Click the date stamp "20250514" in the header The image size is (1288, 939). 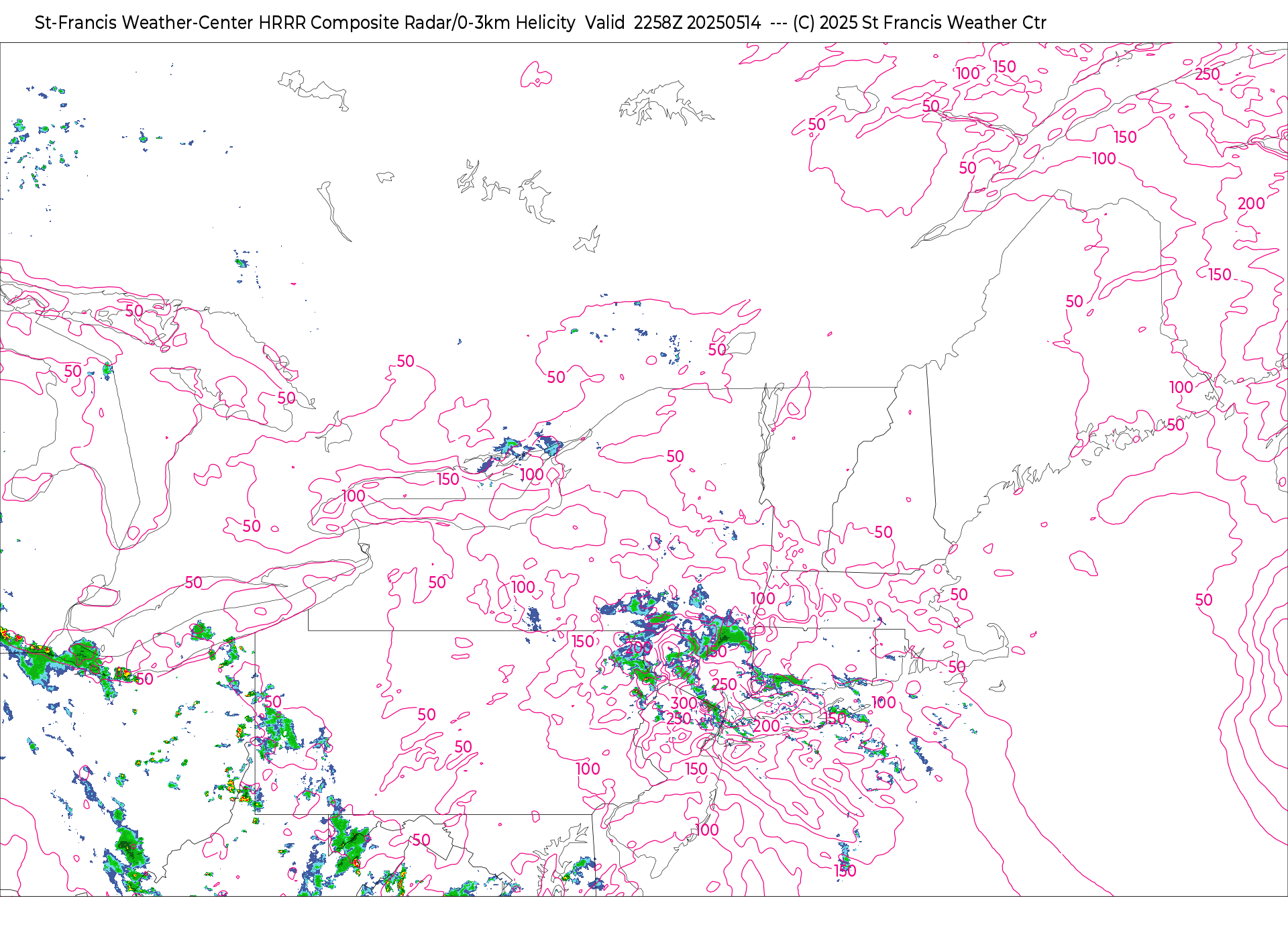[724, 23]
